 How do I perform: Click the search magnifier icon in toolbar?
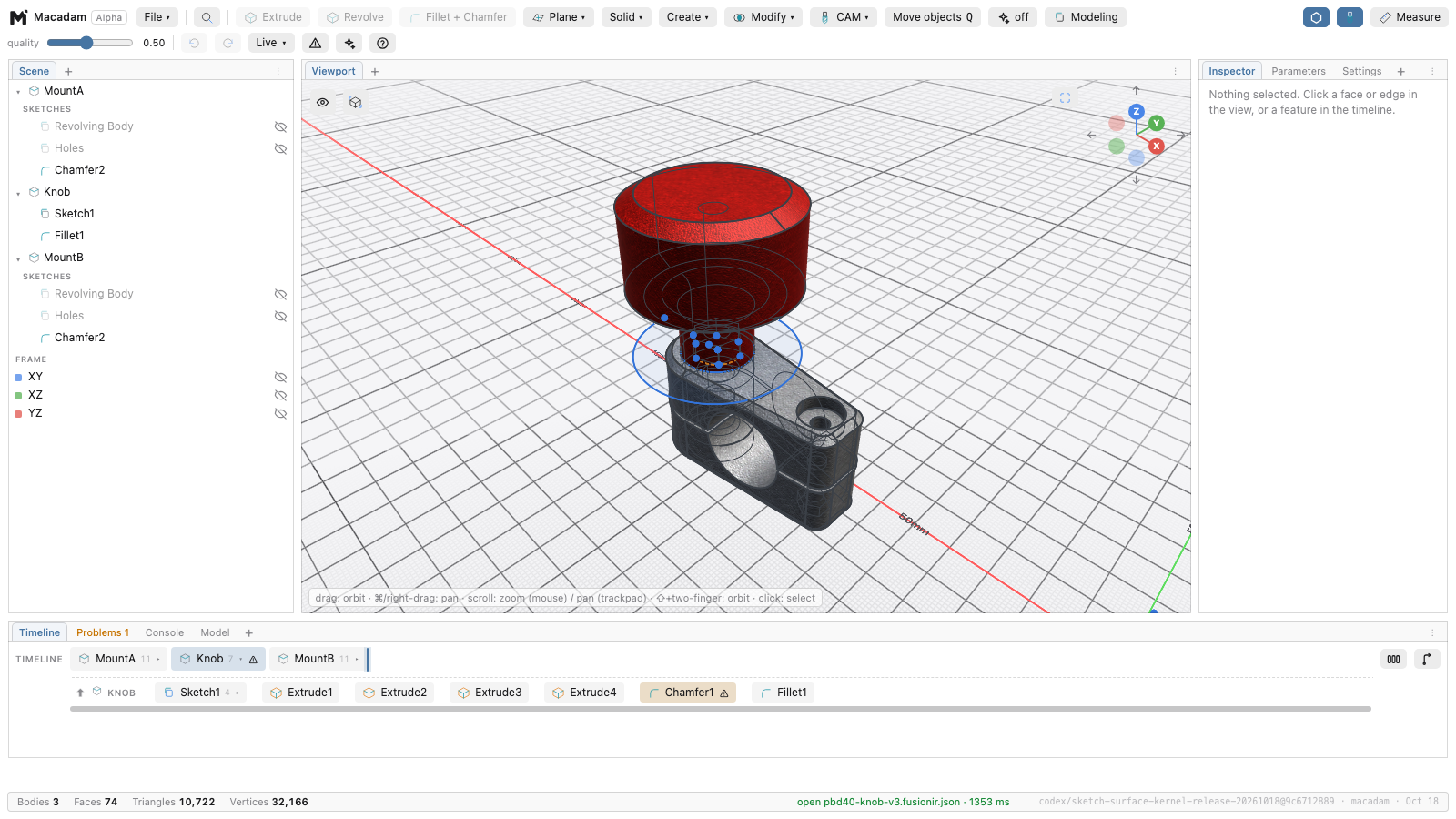[207, 17]
